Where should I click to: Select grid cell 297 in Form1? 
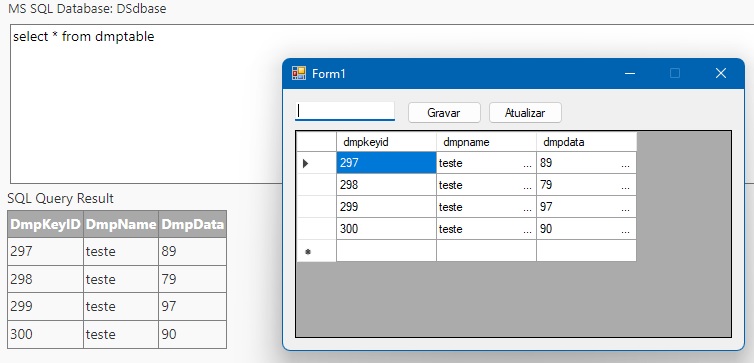coord(386,163)
